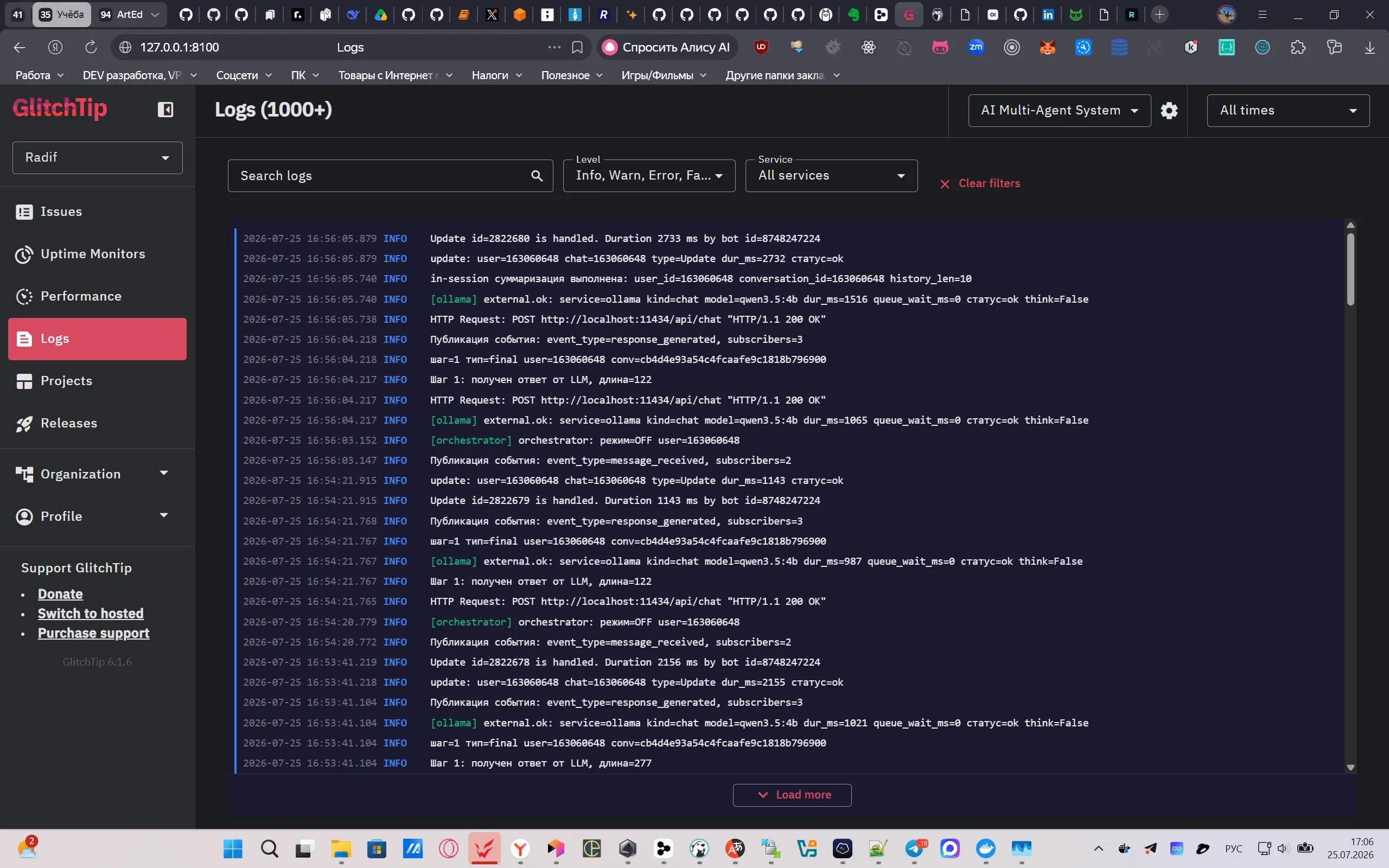Expand the Organization menu arrow
The width and height of the screenshot is (1389, 868).
163,473
